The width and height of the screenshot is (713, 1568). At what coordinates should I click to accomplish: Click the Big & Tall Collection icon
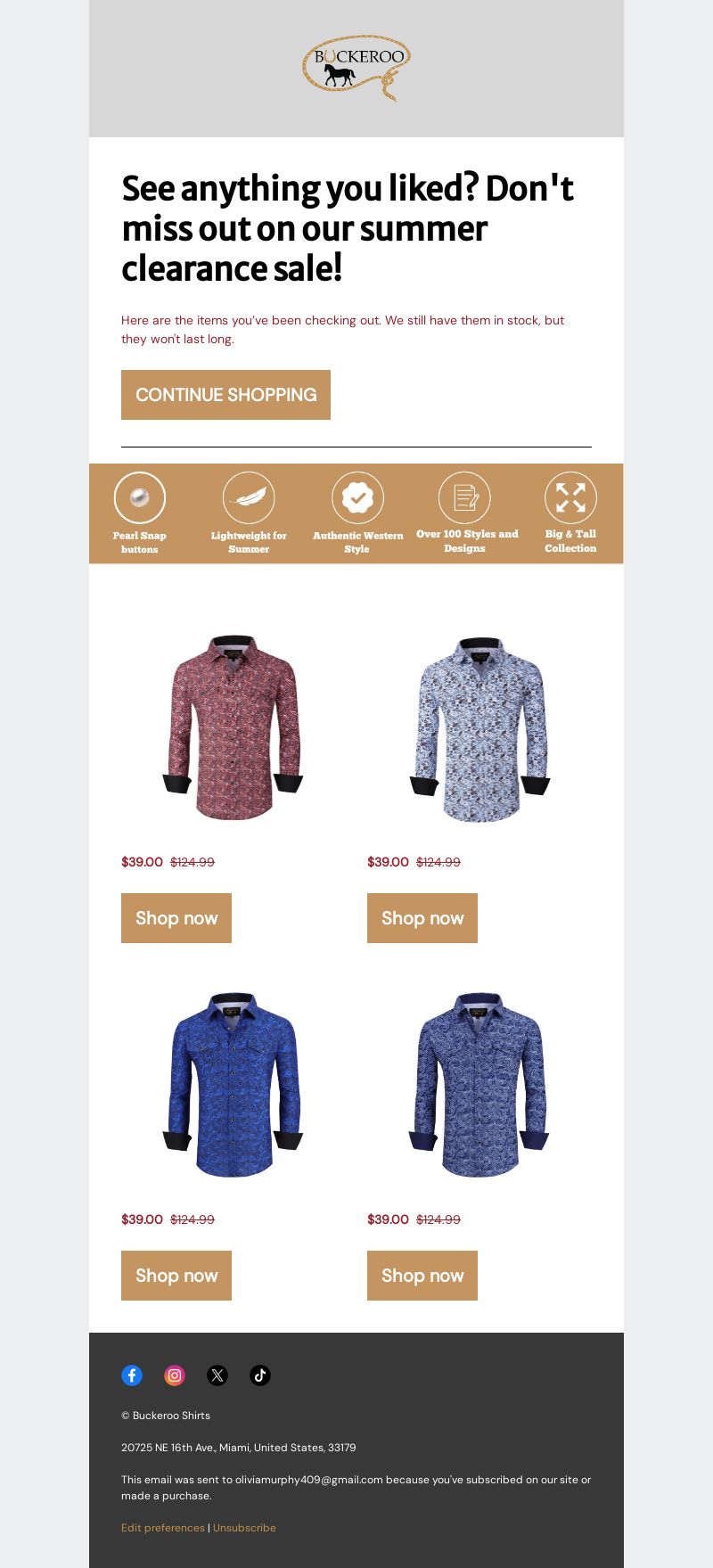pos(570,497)
